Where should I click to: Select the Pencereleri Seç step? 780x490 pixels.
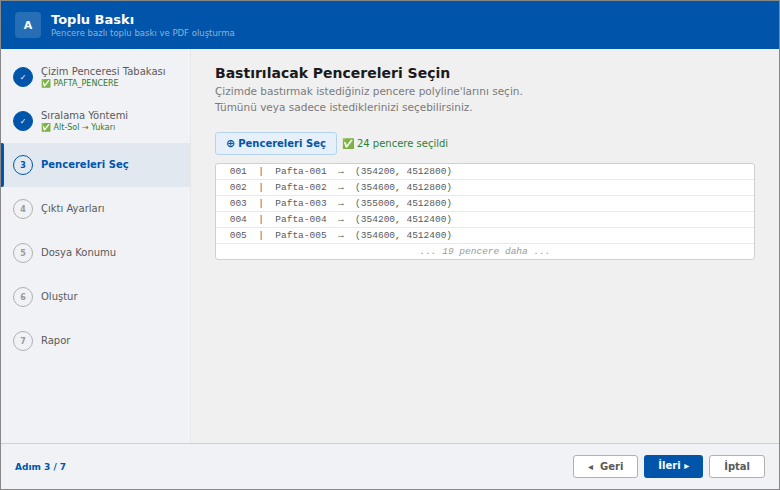pyautogui.click(x=96, y=165)
